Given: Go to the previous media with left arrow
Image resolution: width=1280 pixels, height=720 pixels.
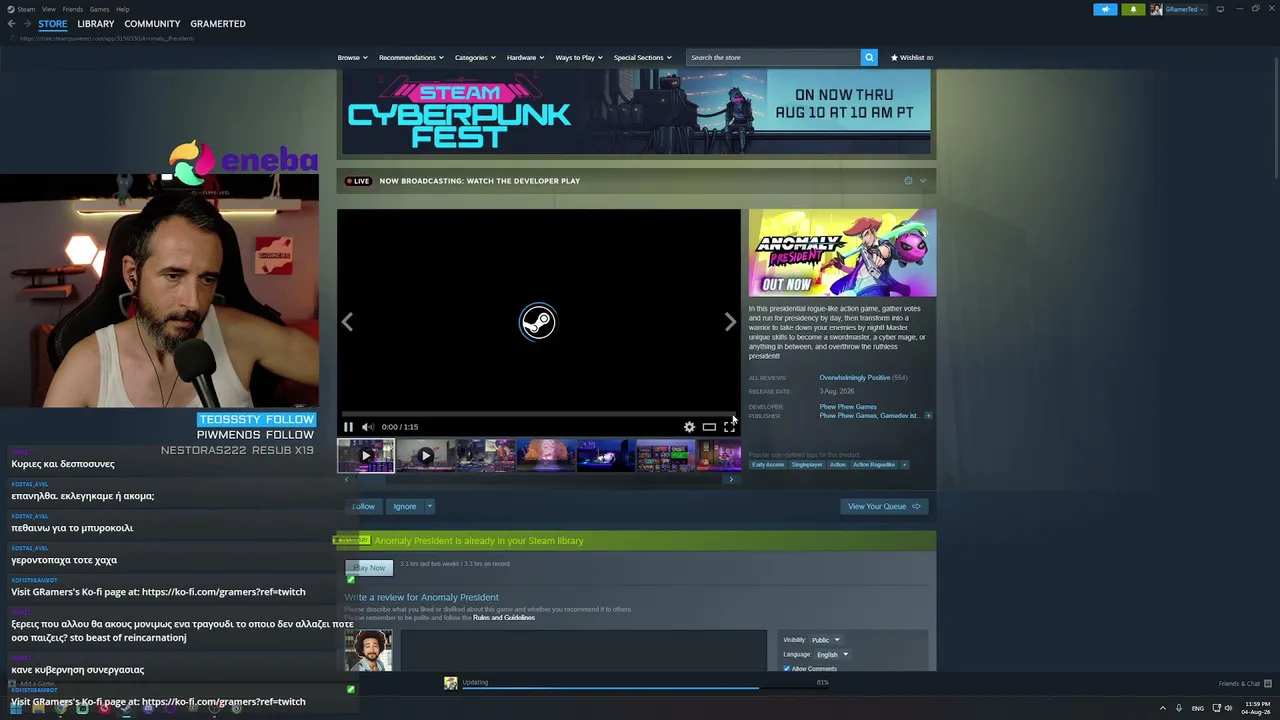Looking at the screenshot, I should tap(347, 322).
